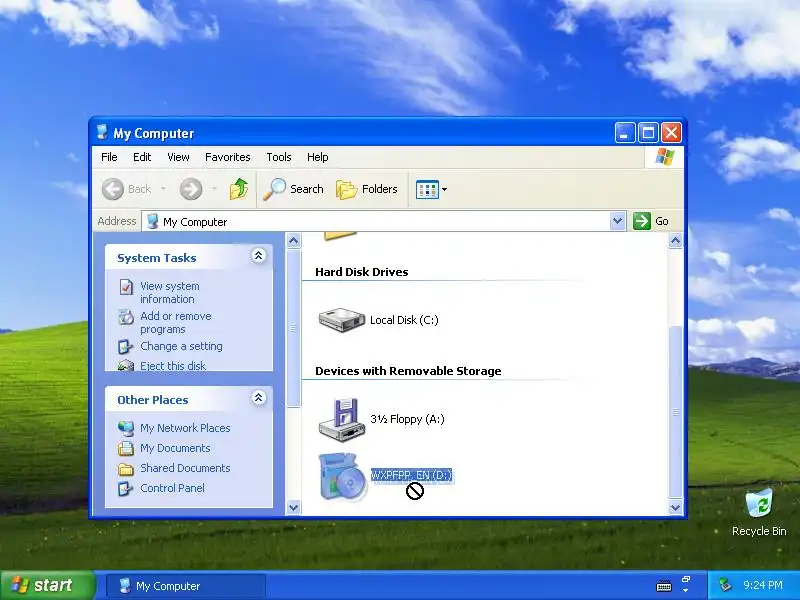The image size is (800, 600).
Task: Minimize the My Computer window
Action: coord(624,133)
